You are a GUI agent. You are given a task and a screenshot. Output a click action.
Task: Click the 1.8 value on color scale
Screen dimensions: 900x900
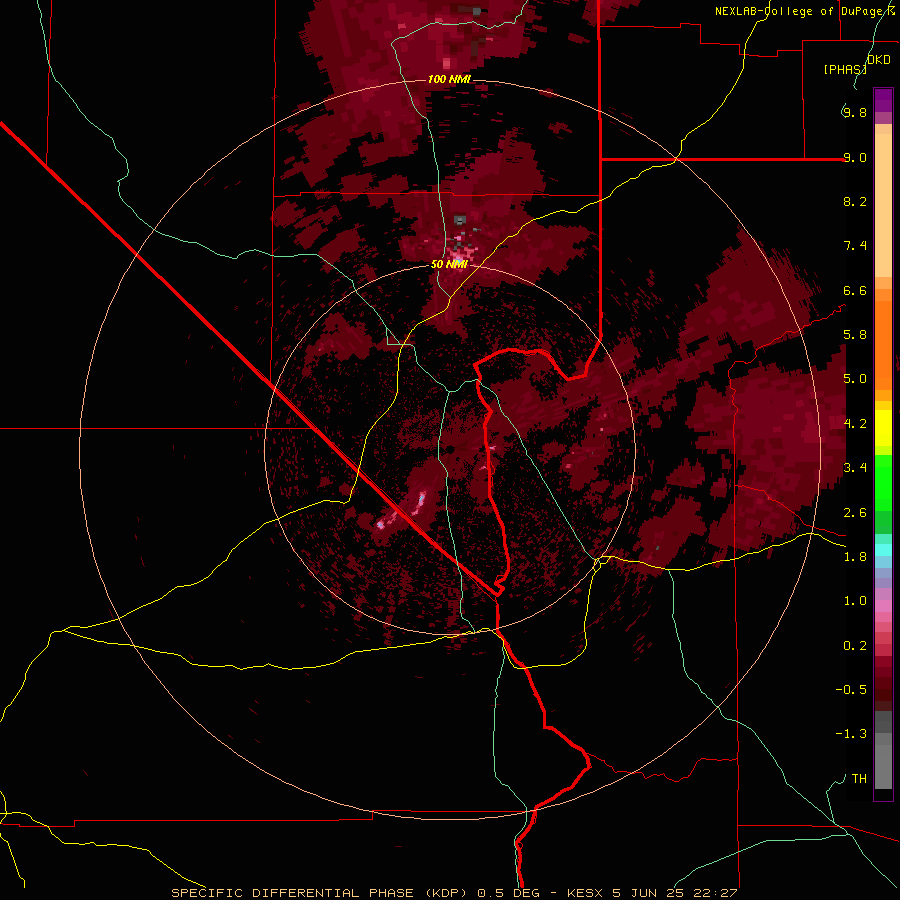(x=855, y=557)
